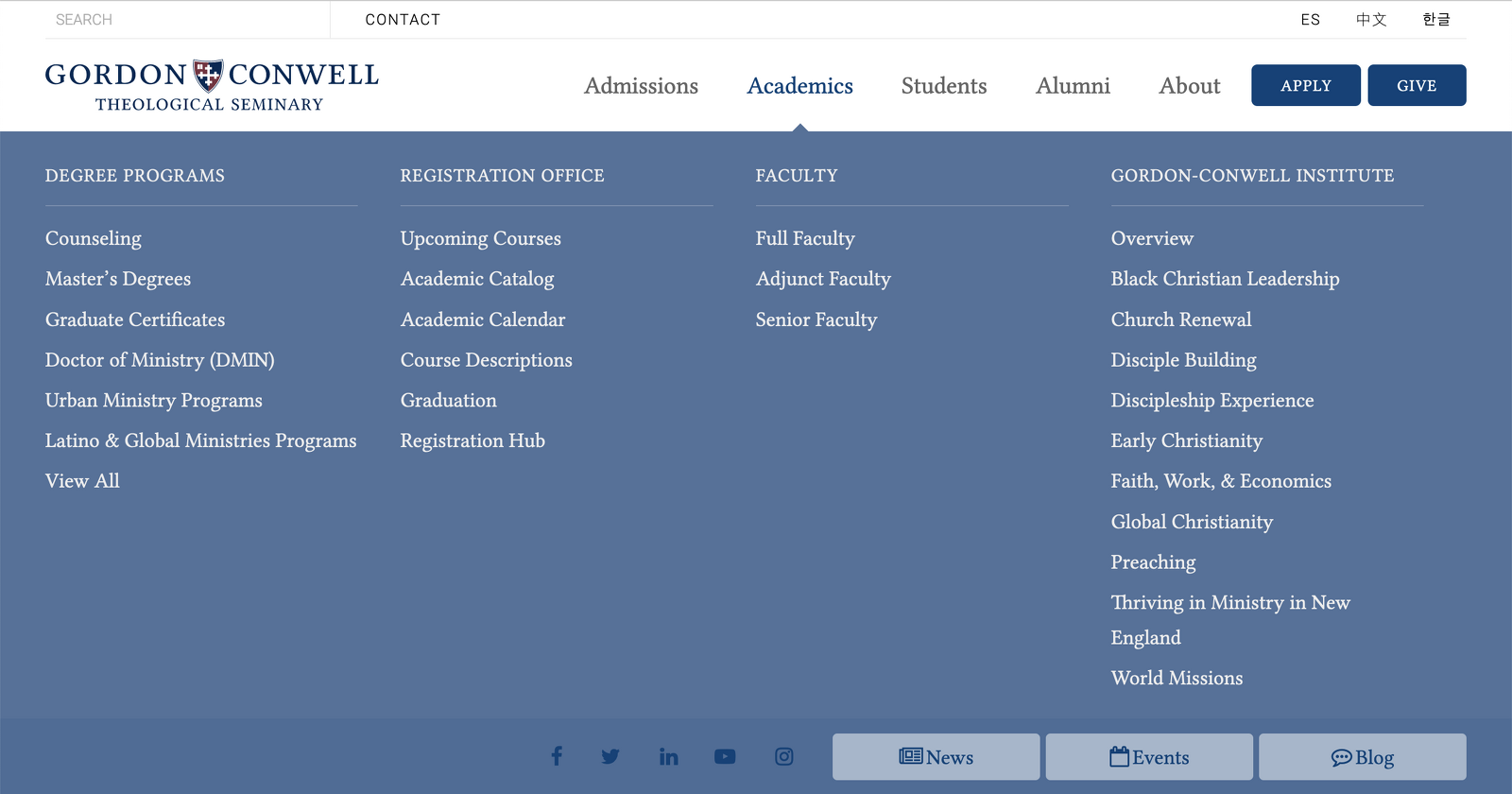Open the Facebook social icon
This screenshot has width=1512, height=794.
click(x=557, y=756)
